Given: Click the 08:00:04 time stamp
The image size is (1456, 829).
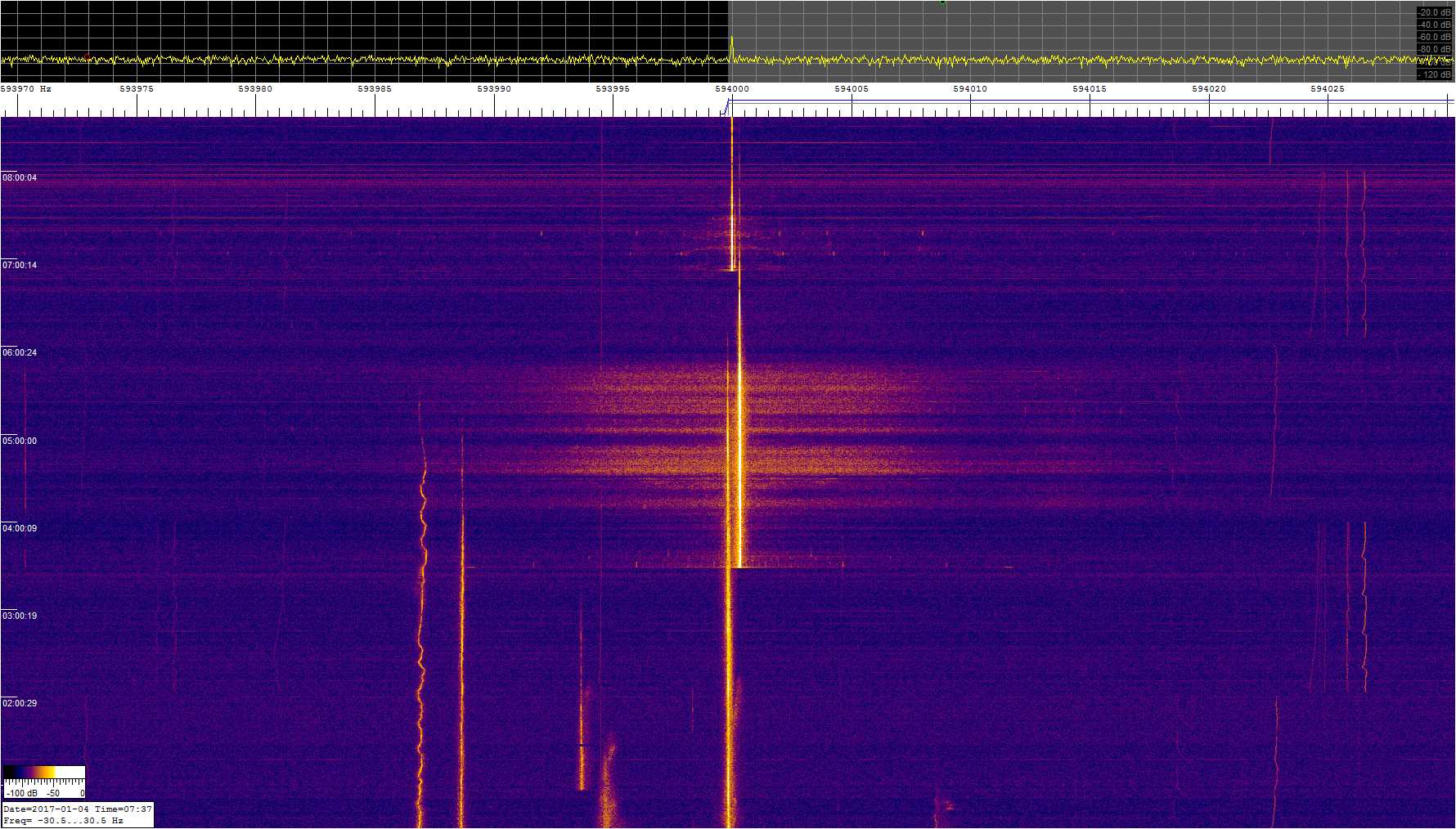Looking at the screenshot, I should click(20, 177).
